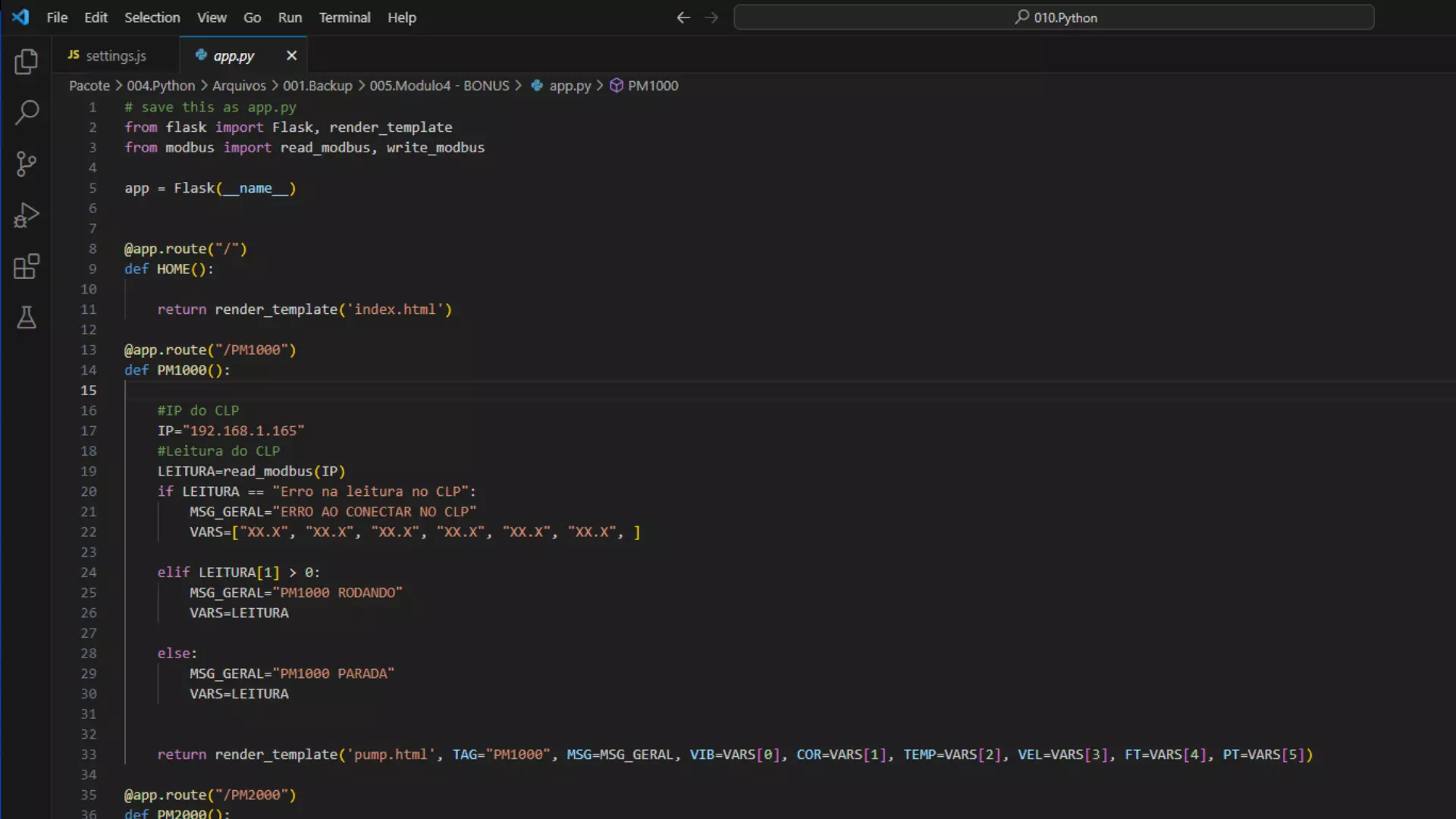1456x819 pixels.
Task: Click the Python icon on app.py tab
Action: pos(202,55)
